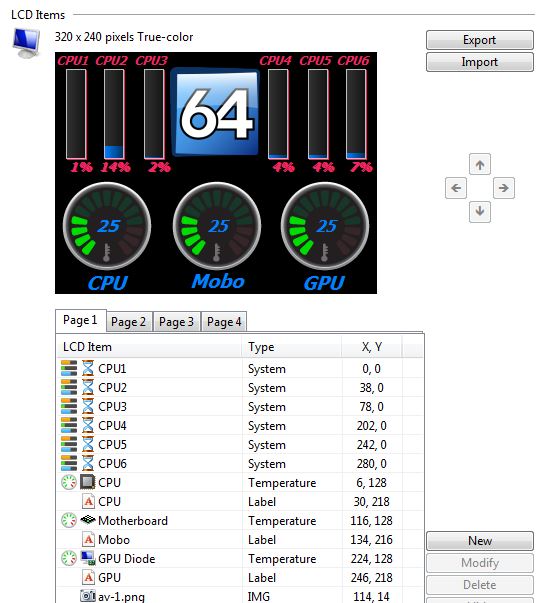The width and height of the screenshot is (548, 603).
Task: Click the '30, 218' coordinate cell
Action: tap(371, 502)
